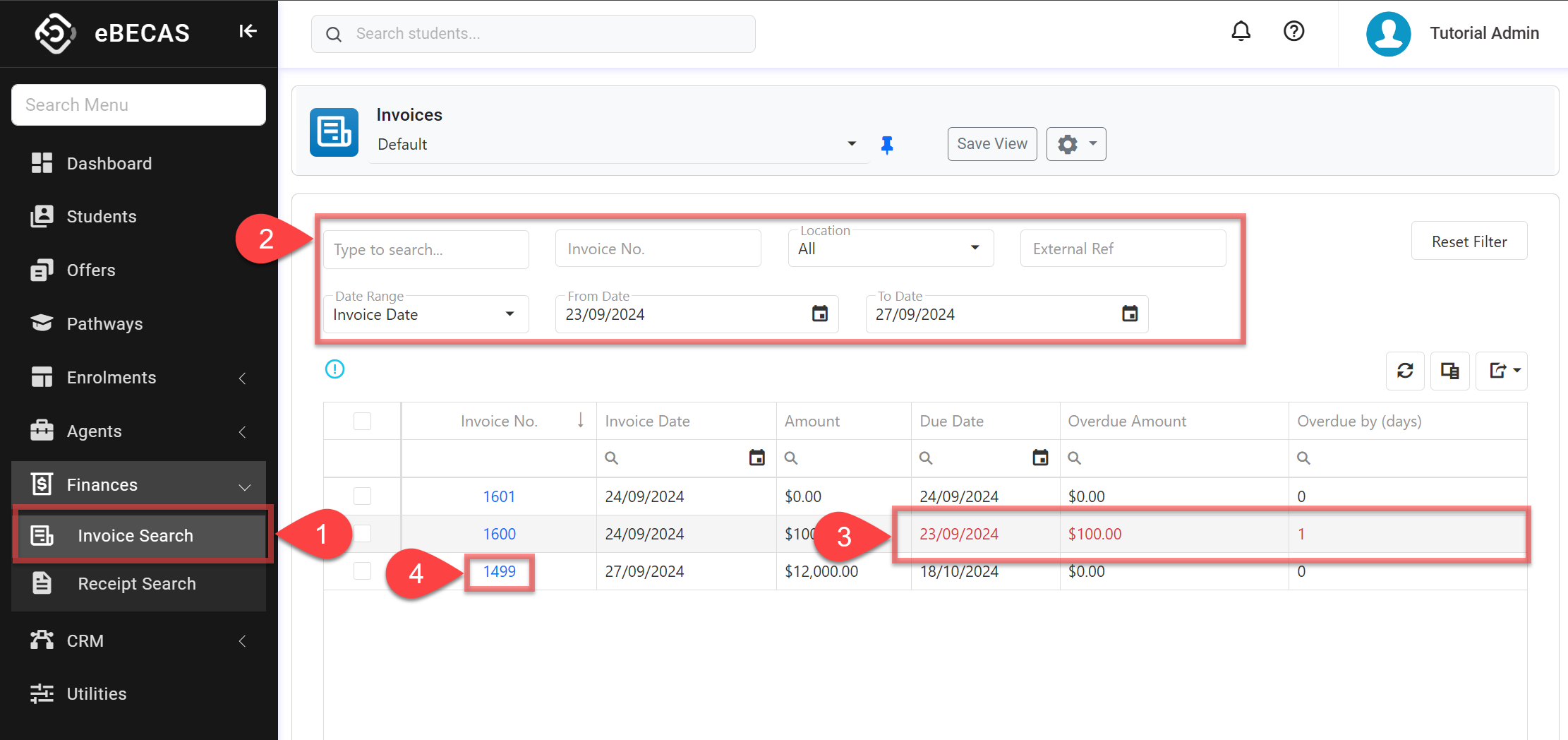Click the student search magnifier icon
1568x740 pixels.
[334, 34]
